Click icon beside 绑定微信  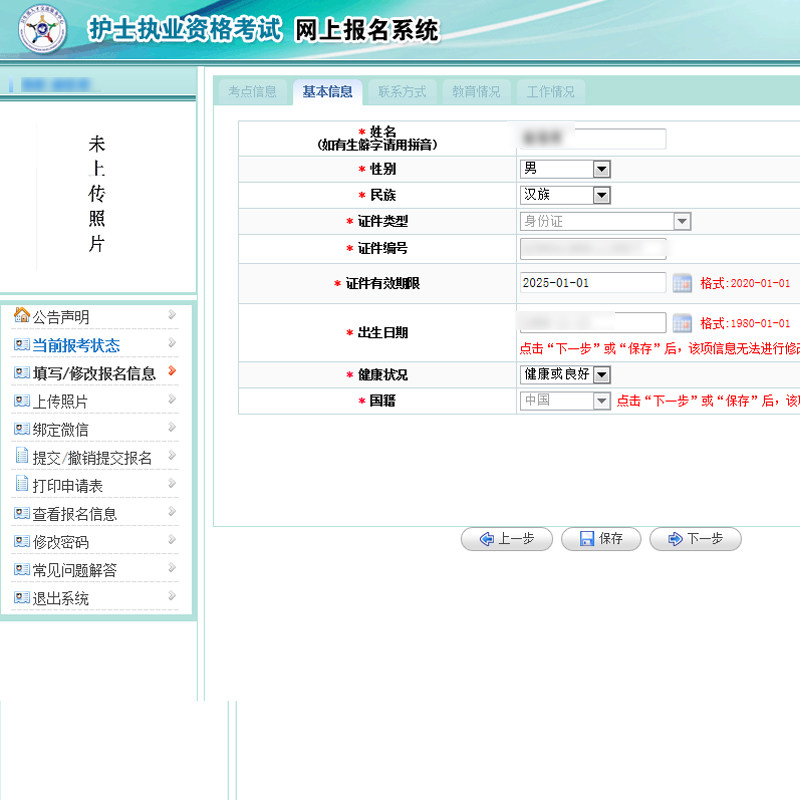tap(21, 429)
